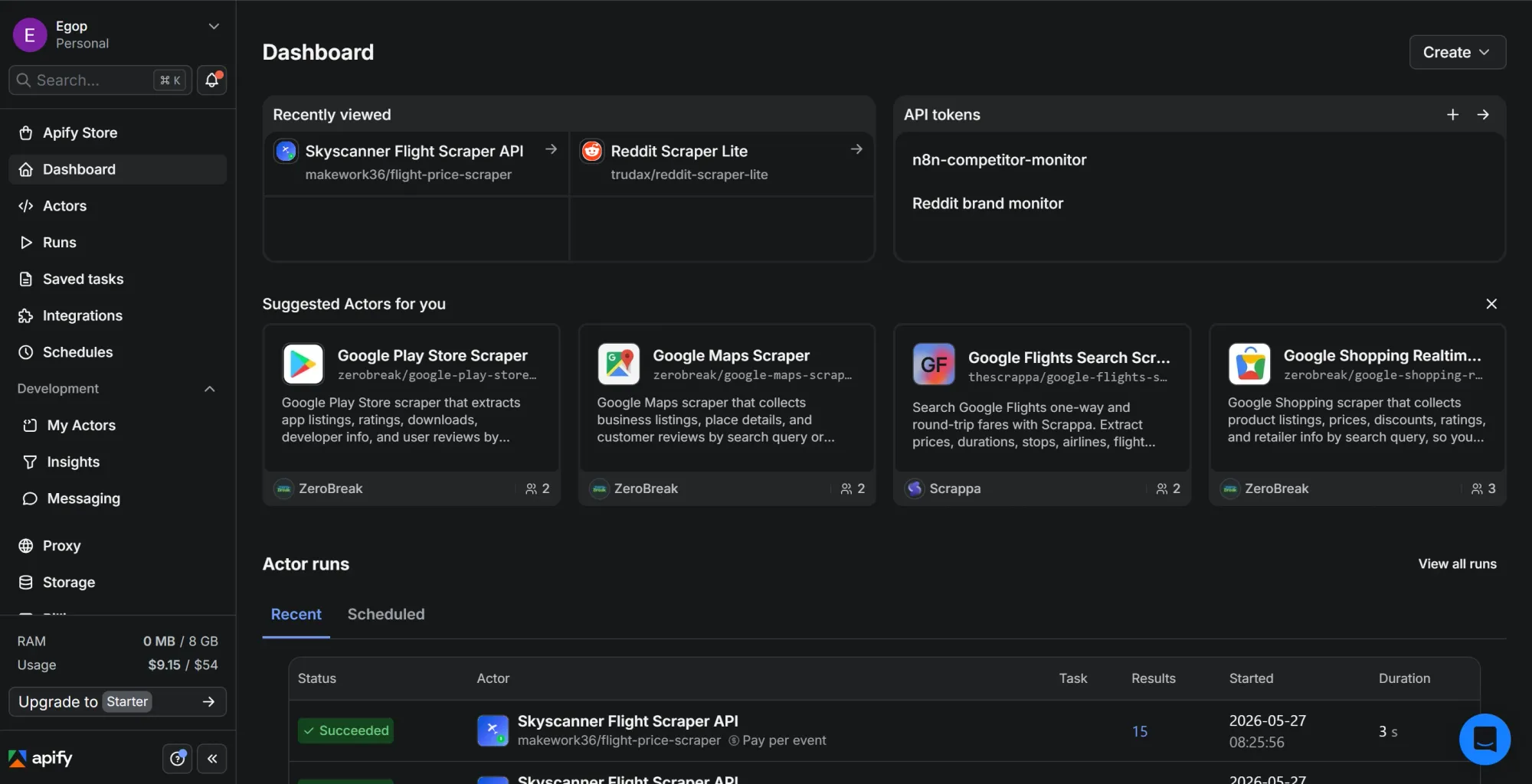Viewport: 1532px width, 784px height.
Task: Open the Recent runs tab
Action: [x=296, y=615]
